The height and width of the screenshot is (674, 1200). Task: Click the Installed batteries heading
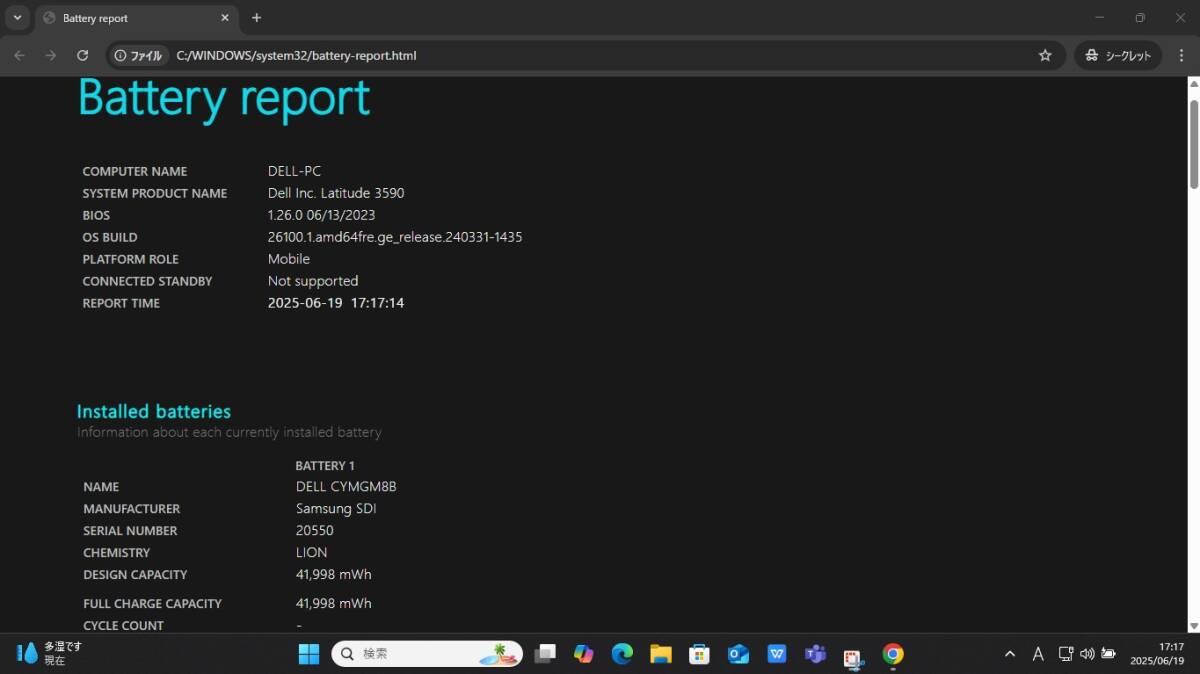click(154, 411)
